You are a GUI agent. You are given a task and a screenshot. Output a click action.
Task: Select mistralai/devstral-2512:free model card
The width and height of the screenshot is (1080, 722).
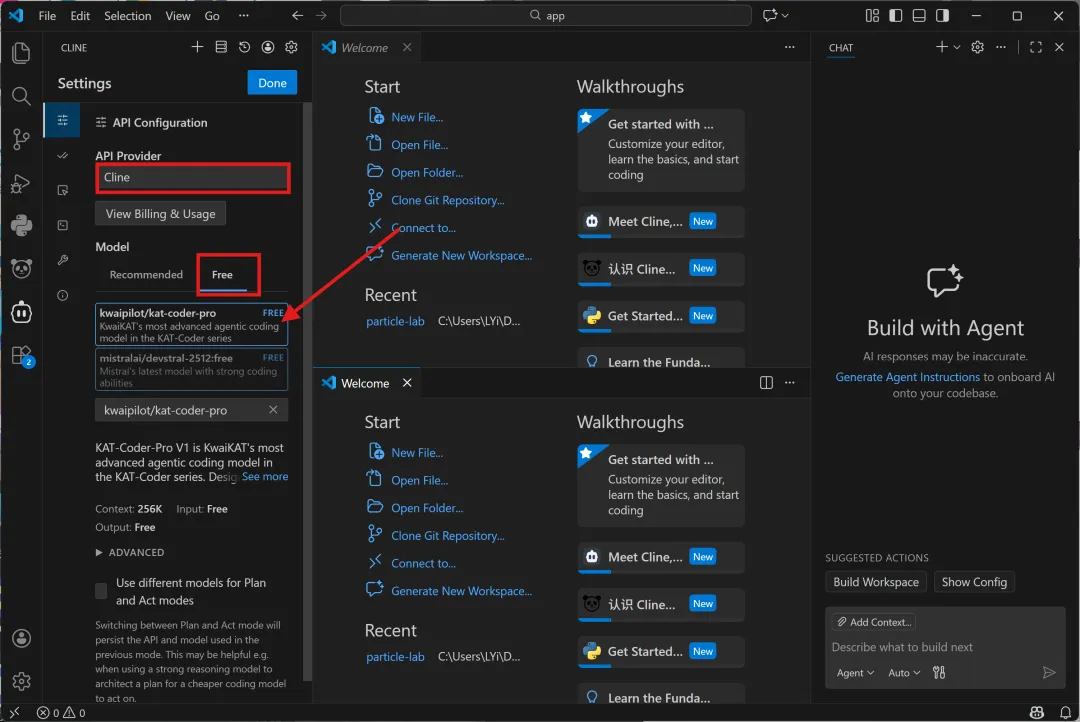click(191, 369)
